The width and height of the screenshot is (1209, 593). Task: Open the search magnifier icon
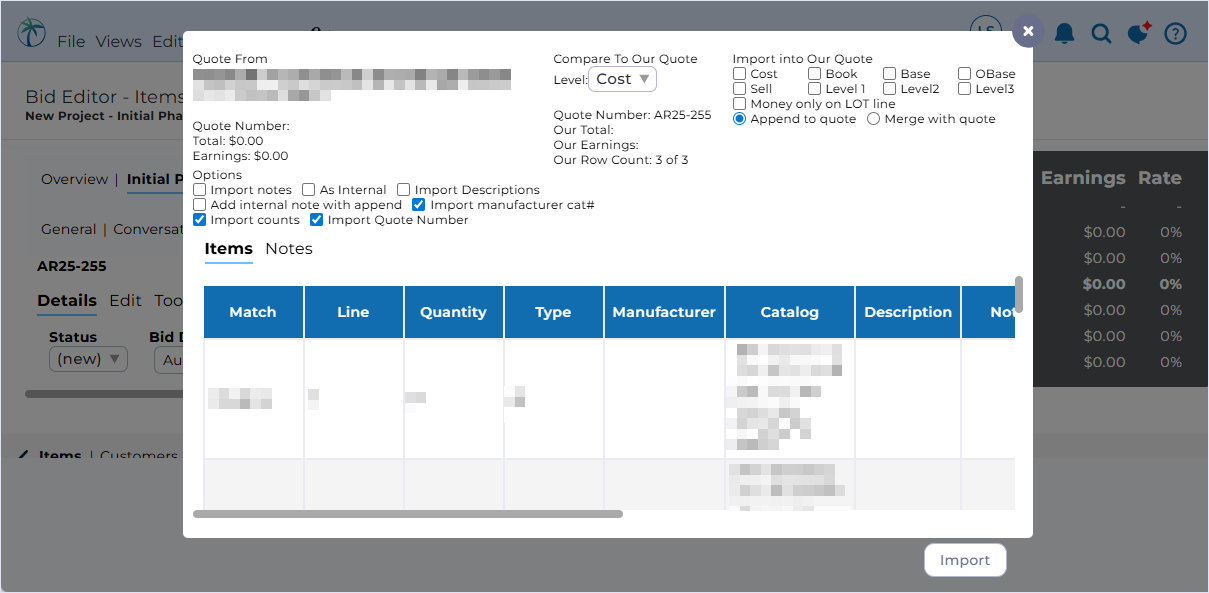click(1101, 33)
